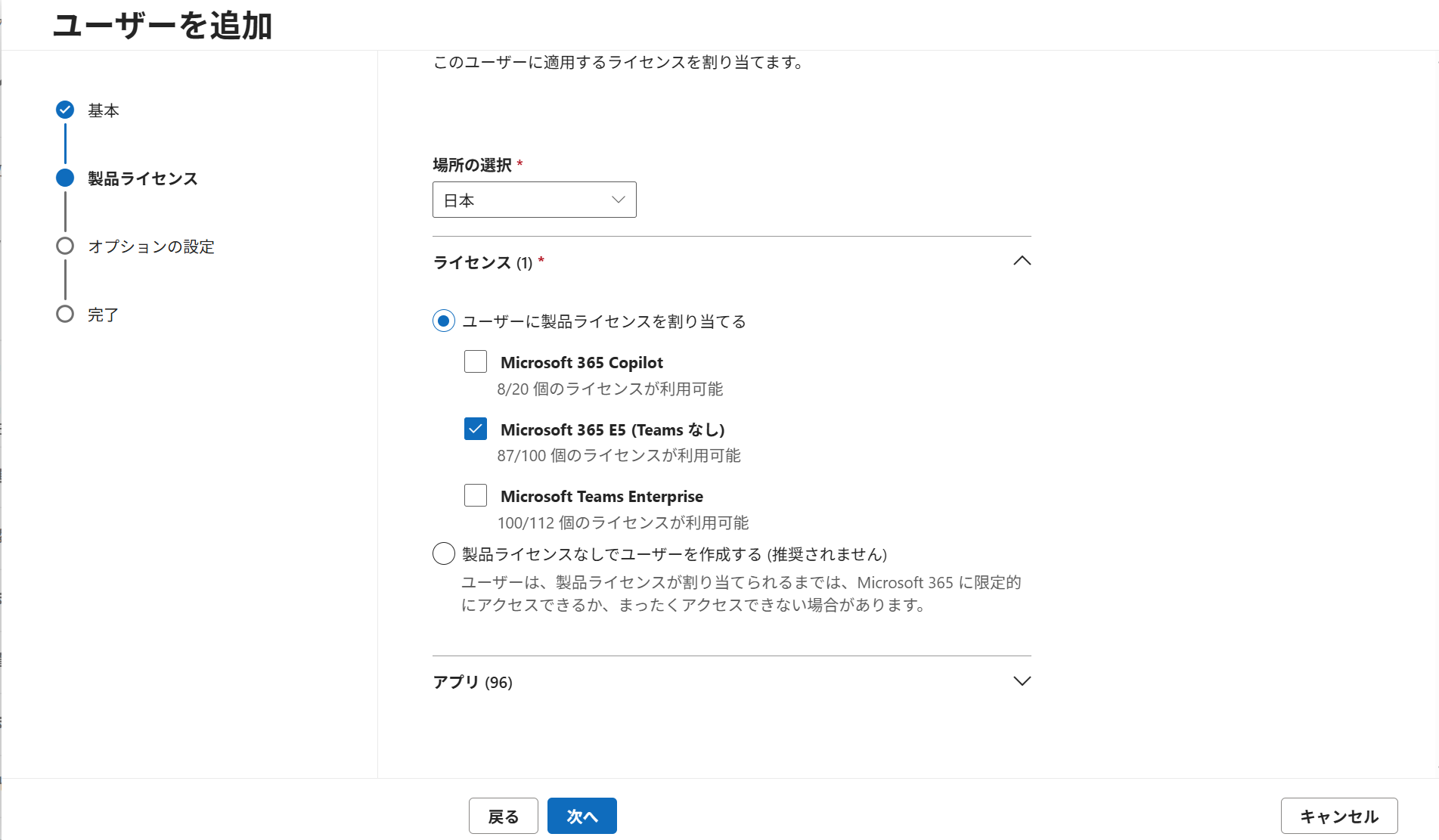Open the 場所の選択 dropdown showing 日本
The image size is (1439, 840).
click(x=535, y=200)
